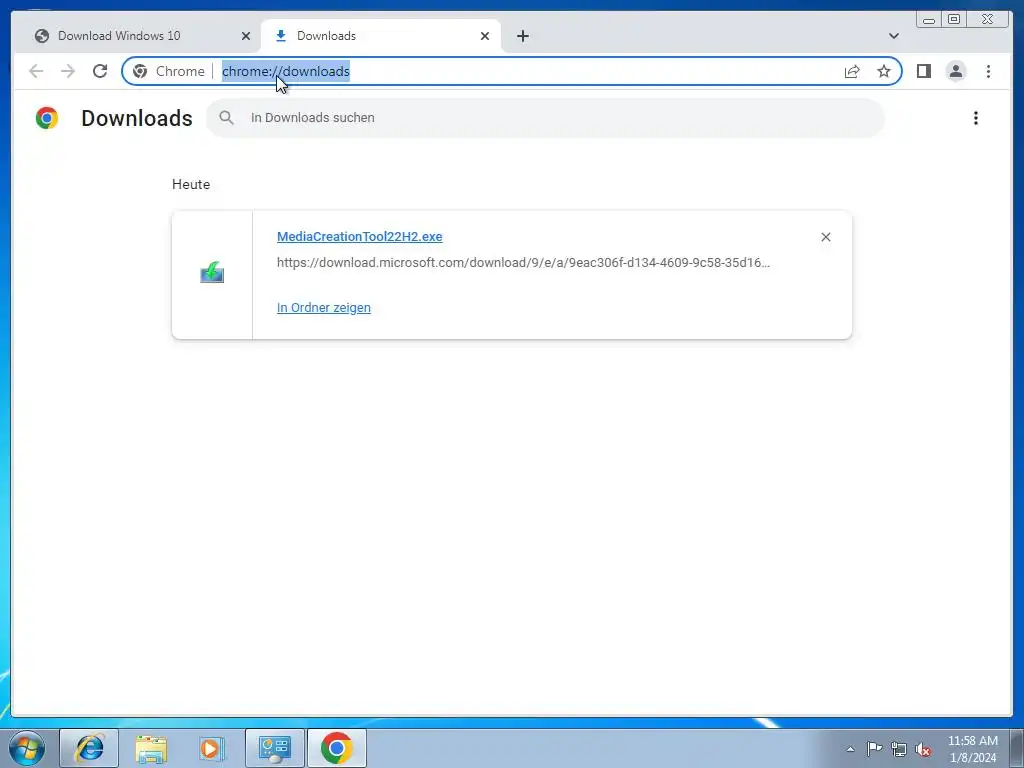Click In Ordner zeigen link

point(323,308)
